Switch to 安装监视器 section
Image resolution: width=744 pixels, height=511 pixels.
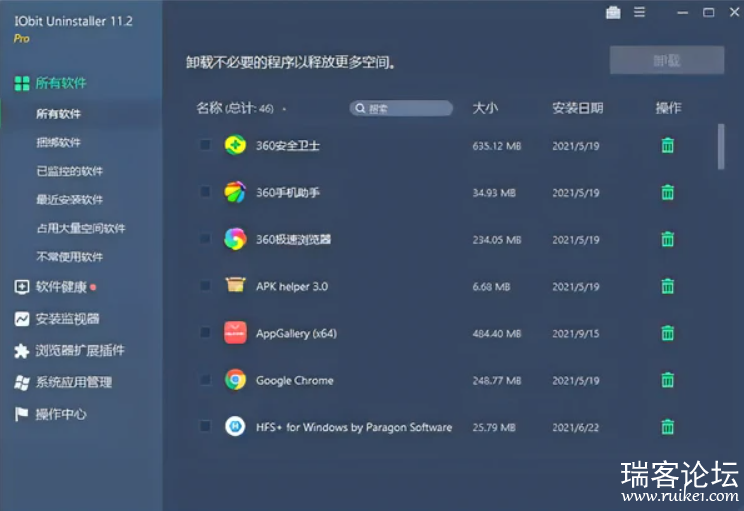pos(67,319)
